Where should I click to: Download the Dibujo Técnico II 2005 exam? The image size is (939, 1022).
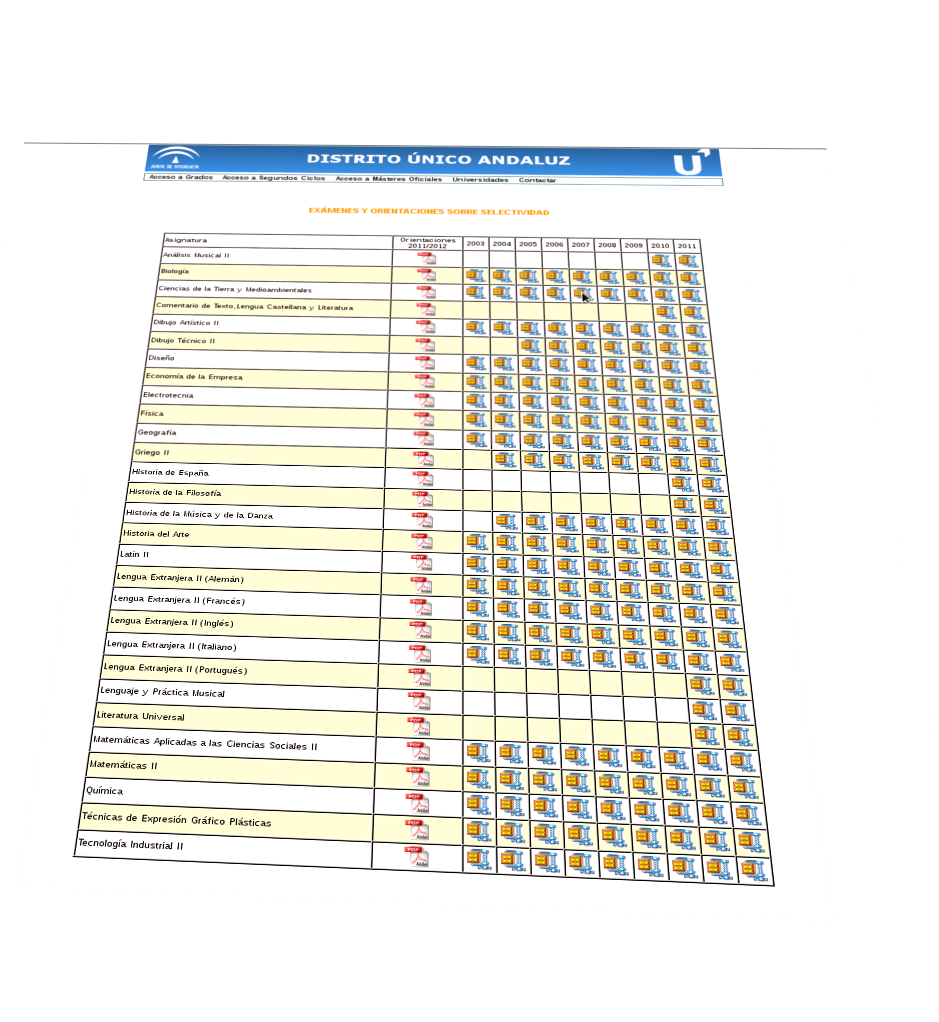(529, 345)
